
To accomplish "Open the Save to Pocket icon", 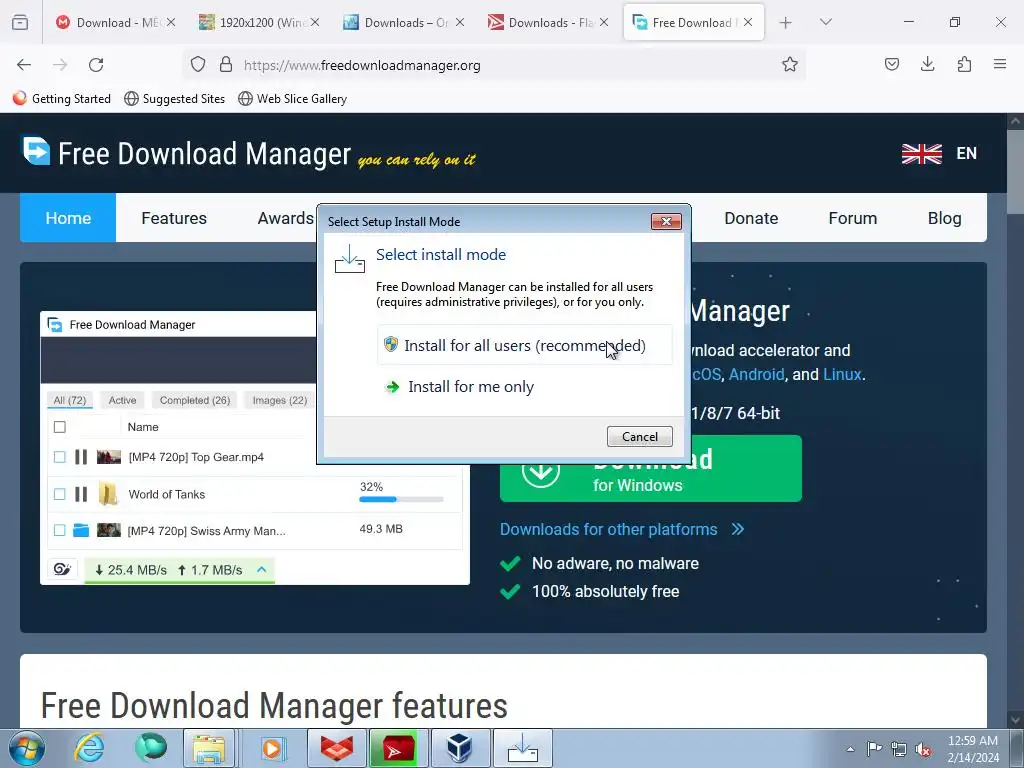I will pyautogui.click(x=892, y=64).
